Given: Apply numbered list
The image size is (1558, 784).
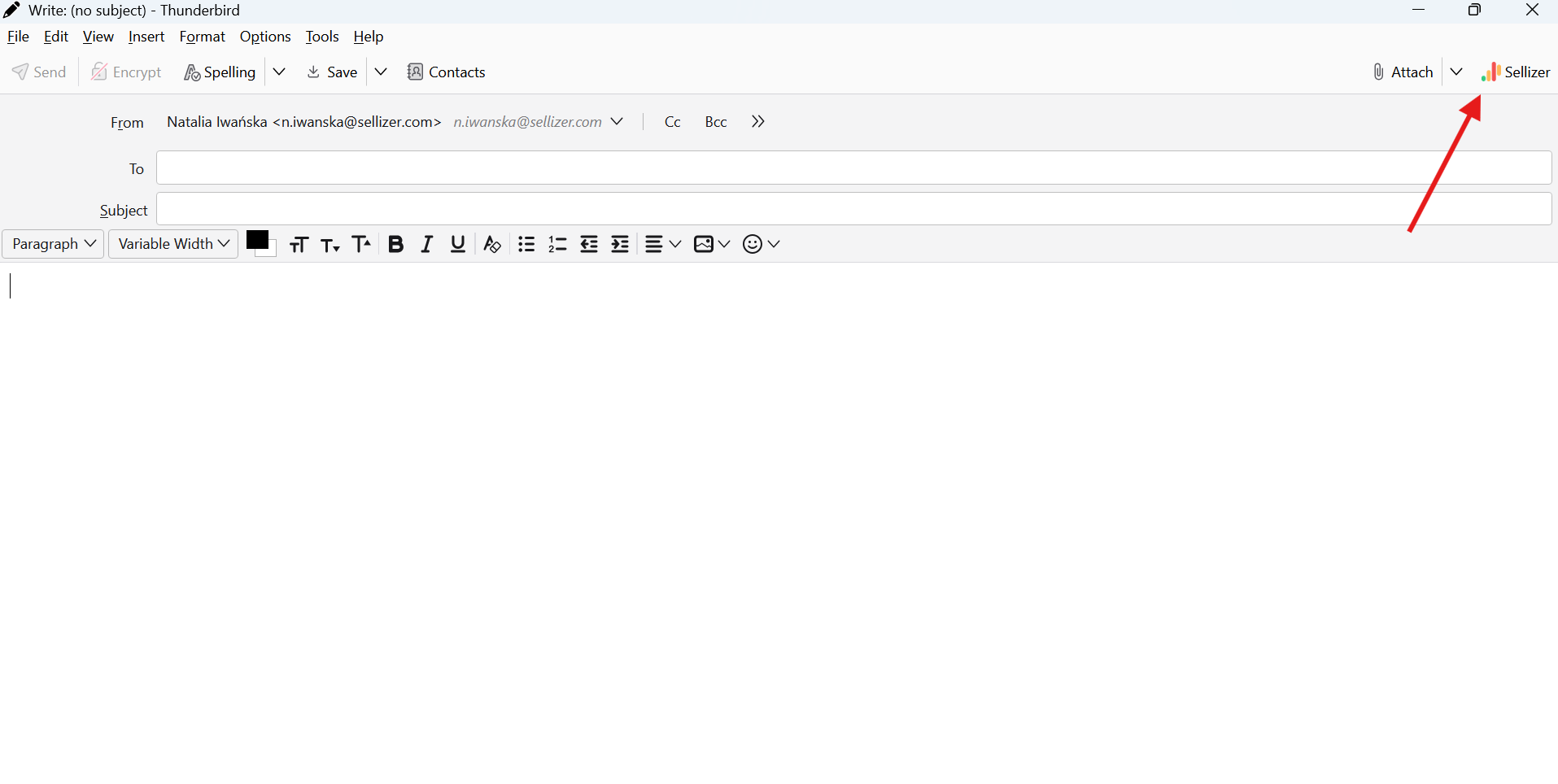Looking at the screenshot, I should coord(557,244).
